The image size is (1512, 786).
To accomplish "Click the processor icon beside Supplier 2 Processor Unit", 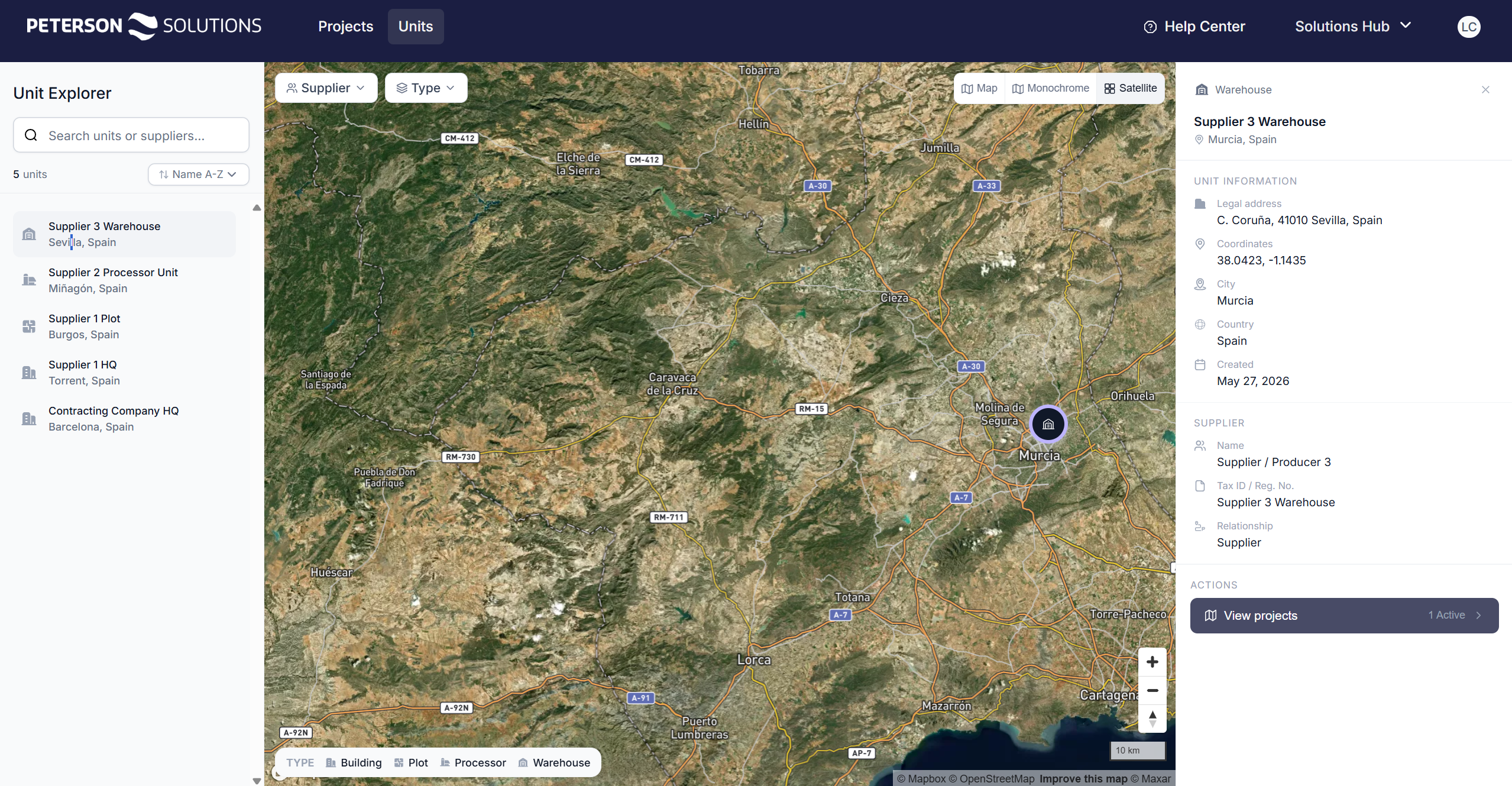I will [29, 280].
